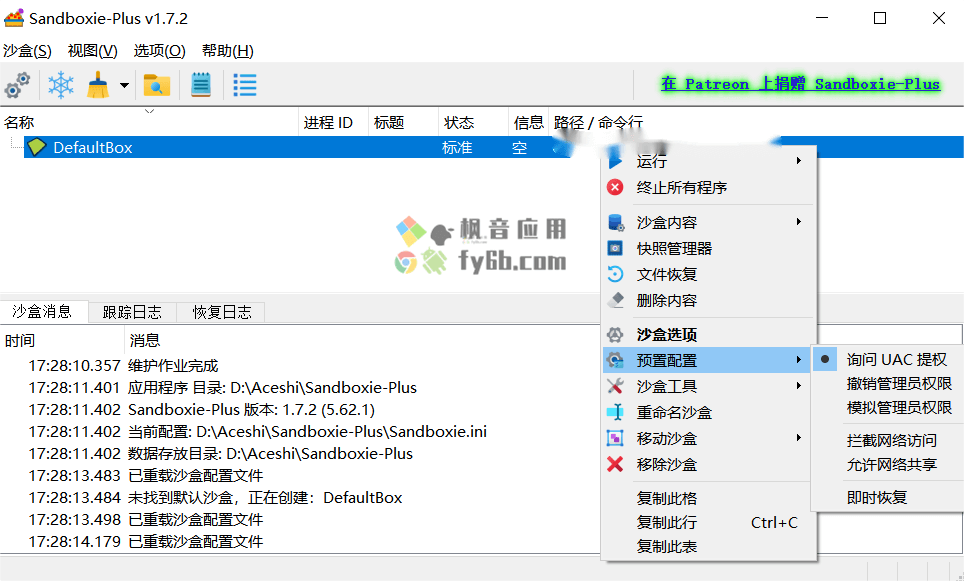Expand the 移动沙盒 submenu arrow

(799, 438)
